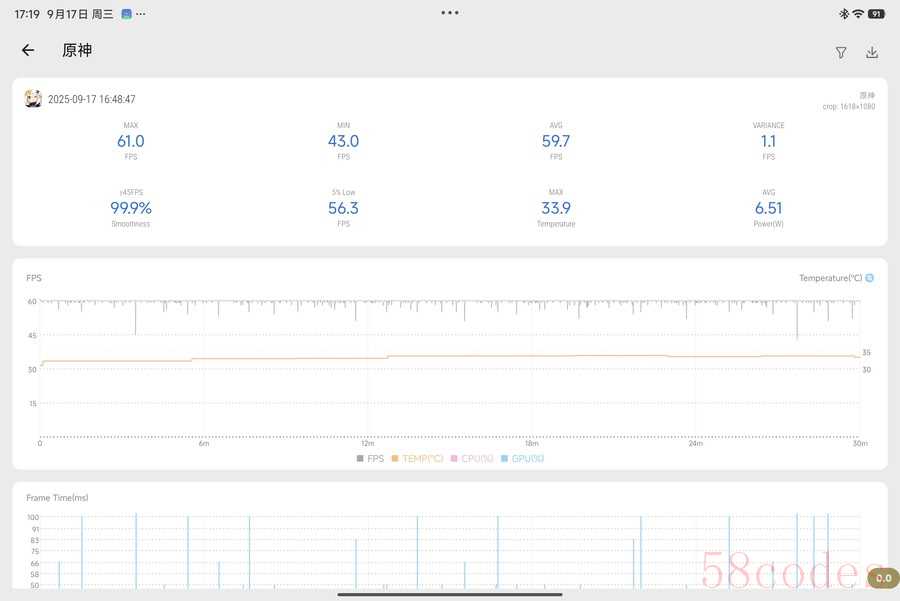Toggle FPS series in chart legend

370,459
